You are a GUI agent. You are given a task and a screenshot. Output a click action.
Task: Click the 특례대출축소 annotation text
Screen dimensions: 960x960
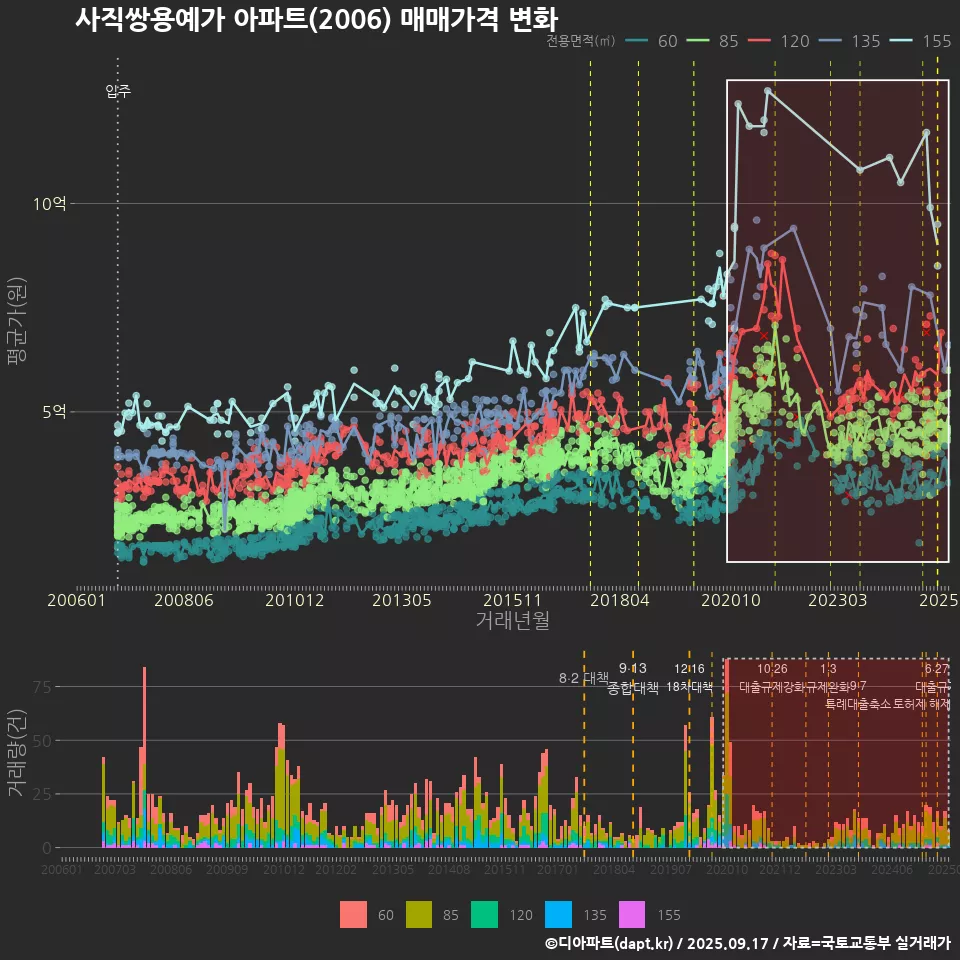pyautogui.click(x=857, y=704)
